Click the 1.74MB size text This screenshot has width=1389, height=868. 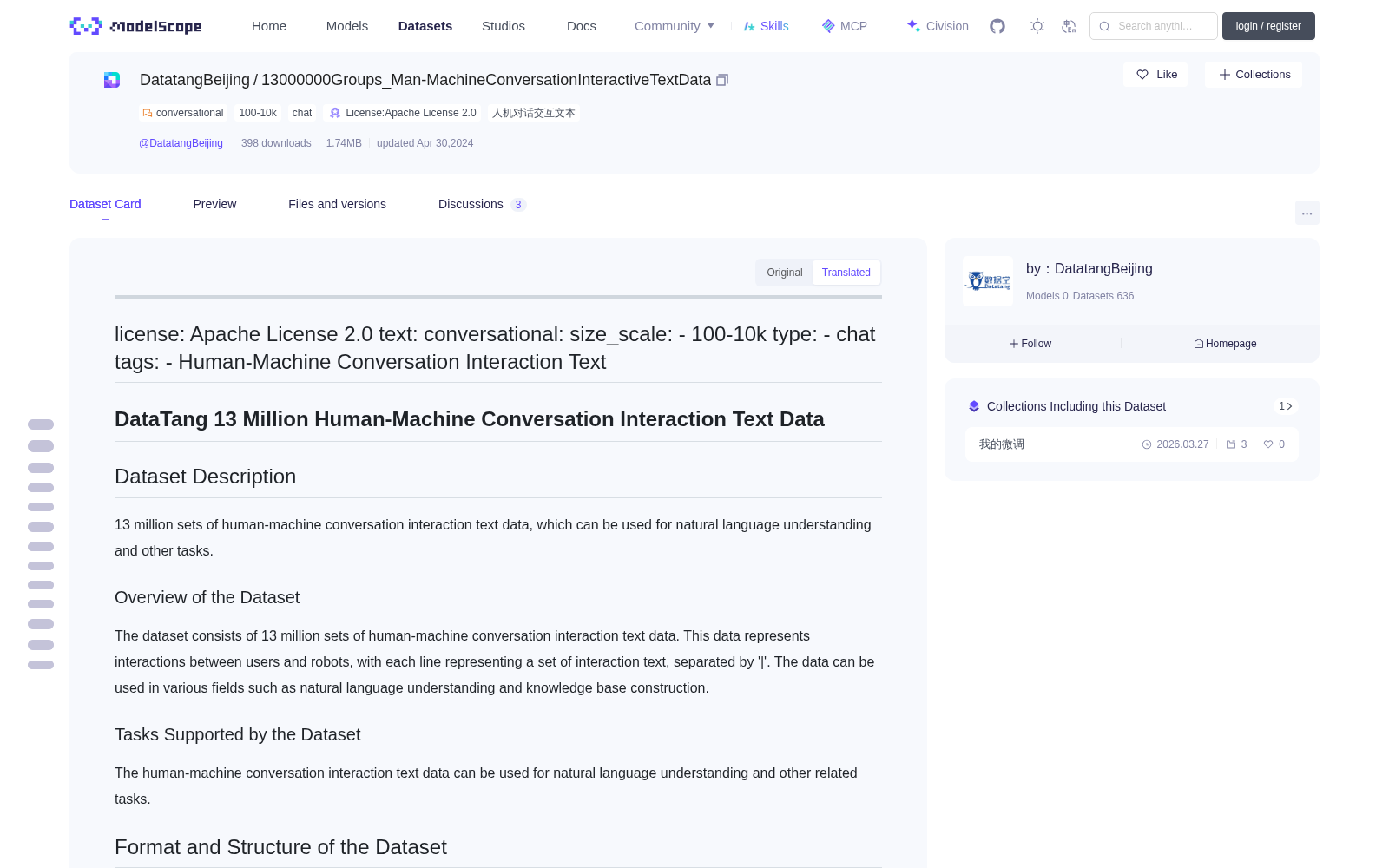(344, 143)
